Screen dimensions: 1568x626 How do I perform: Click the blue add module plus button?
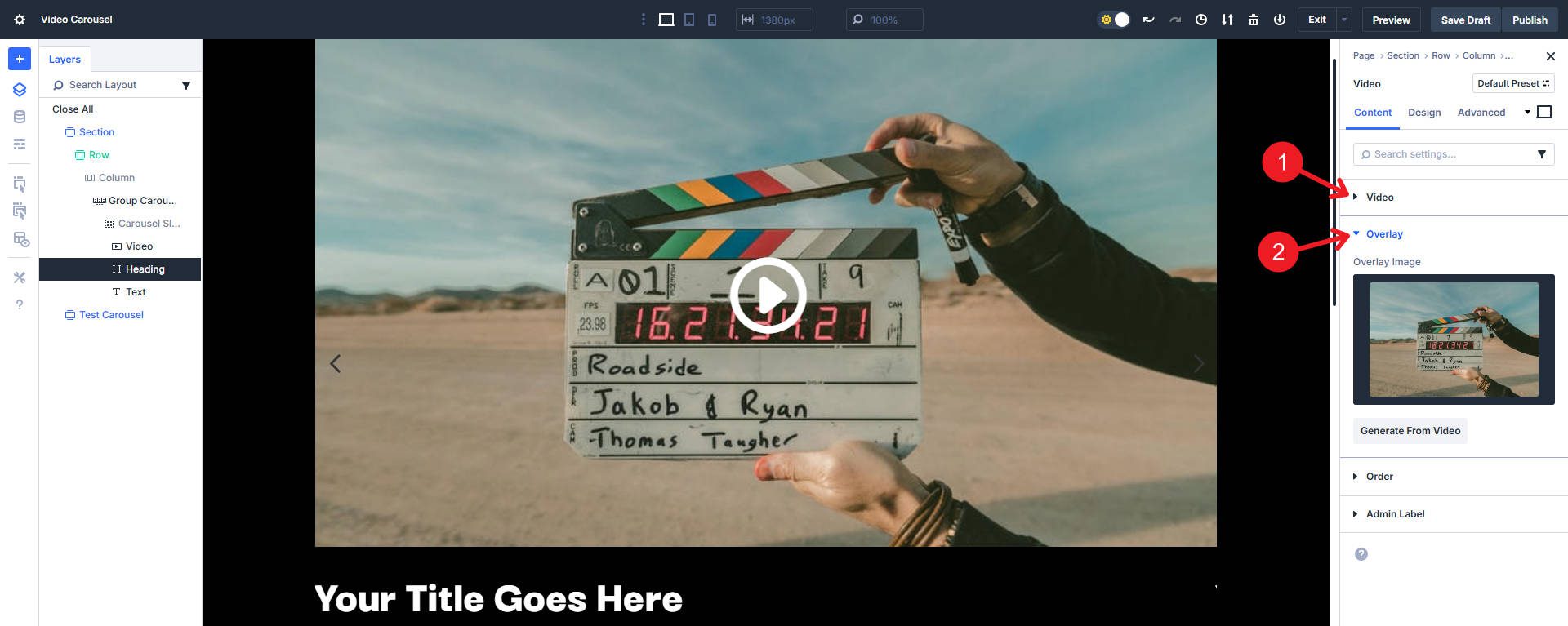click(20, 59)
